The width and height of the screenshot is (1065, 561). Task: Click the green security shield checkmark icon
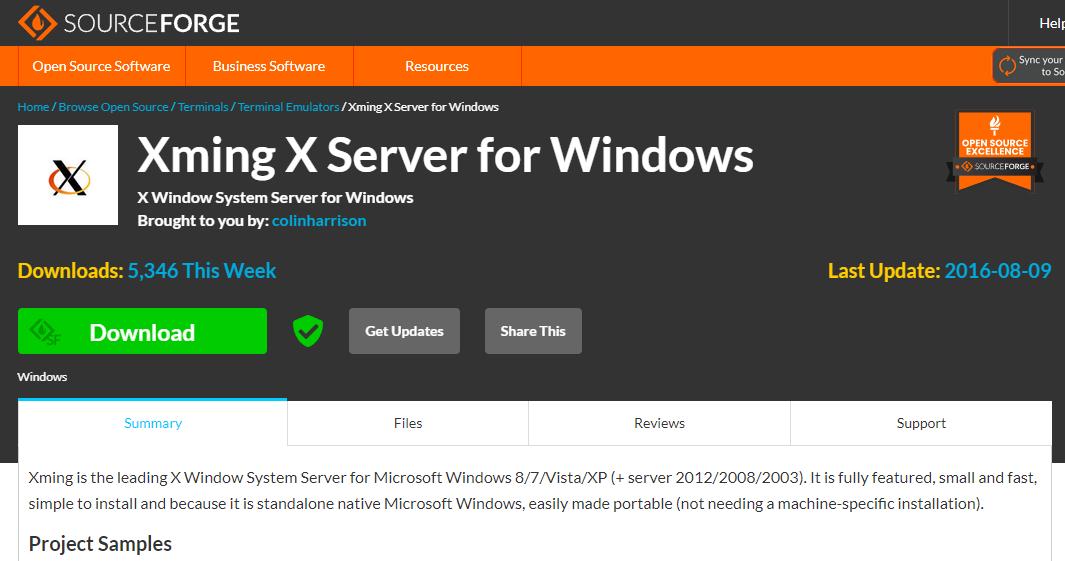tap(308, 331)
